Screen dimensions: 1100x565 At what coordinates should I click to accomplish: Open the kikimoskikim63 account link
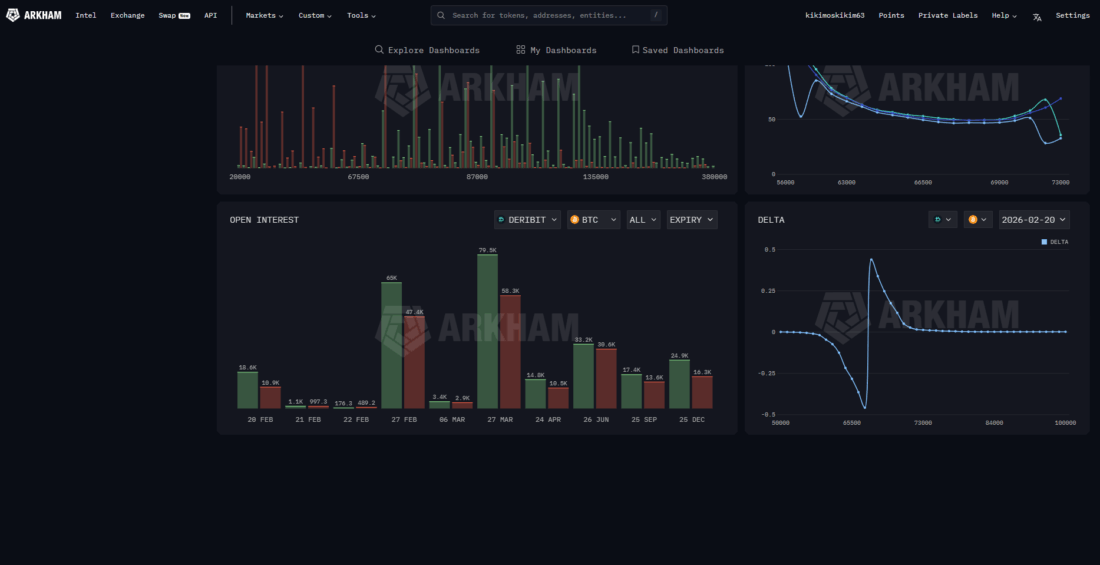pos(834,15)
